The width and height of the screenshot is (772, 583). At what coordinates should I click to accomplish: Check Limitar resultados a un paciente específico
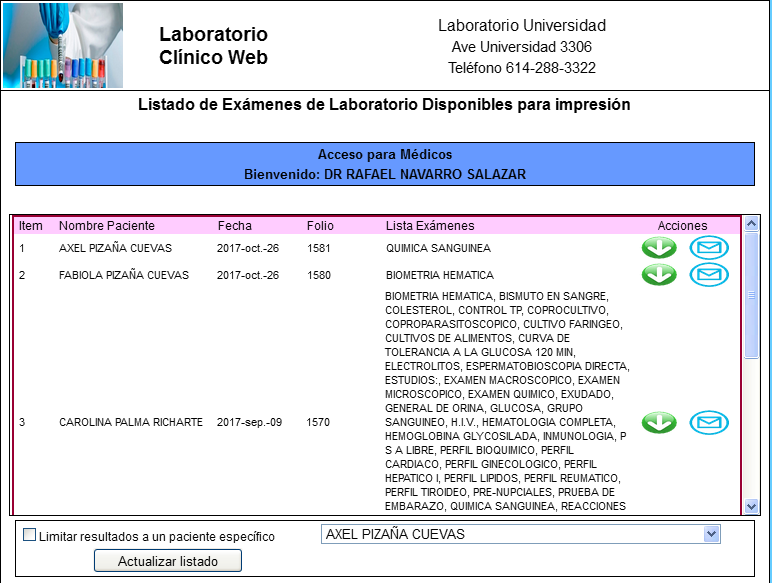pos(30,535)
